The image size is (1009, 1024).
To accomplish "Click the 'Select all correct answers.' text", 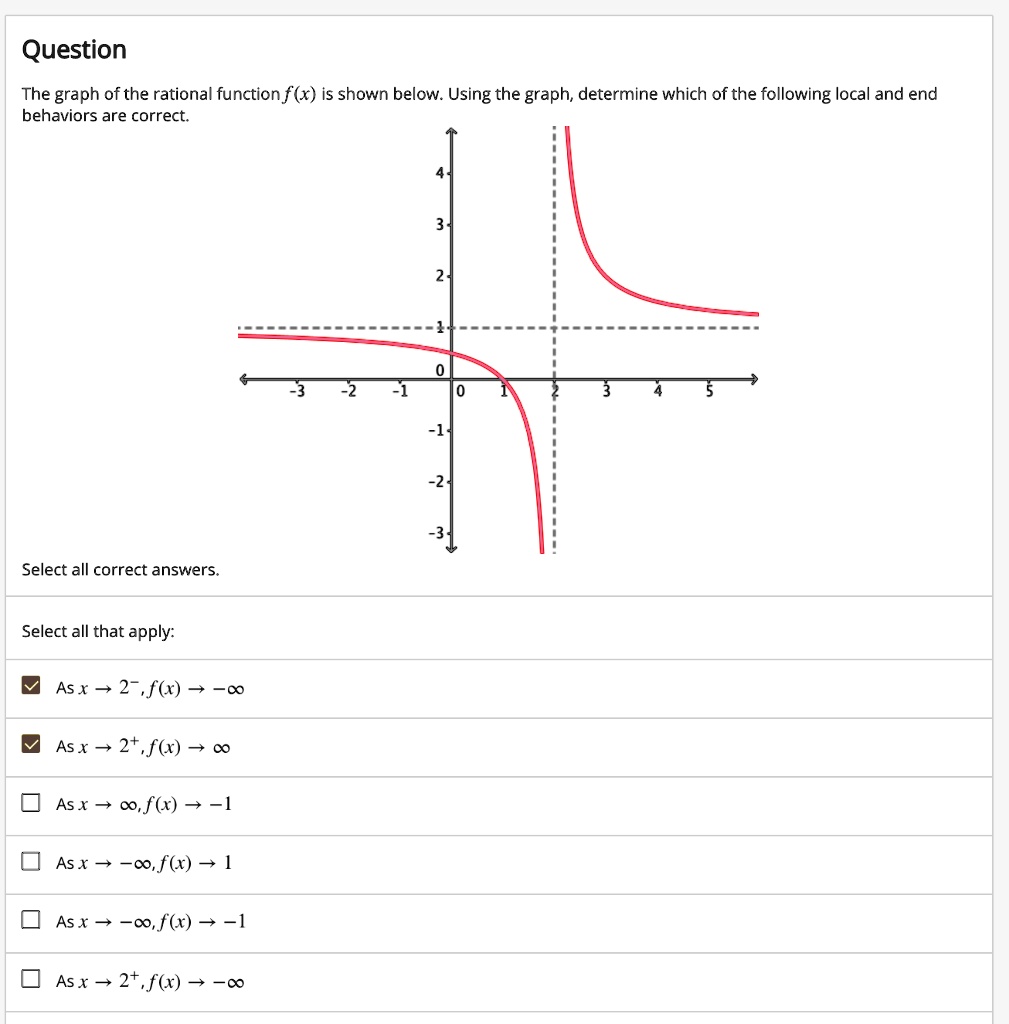I will (120, 569).
